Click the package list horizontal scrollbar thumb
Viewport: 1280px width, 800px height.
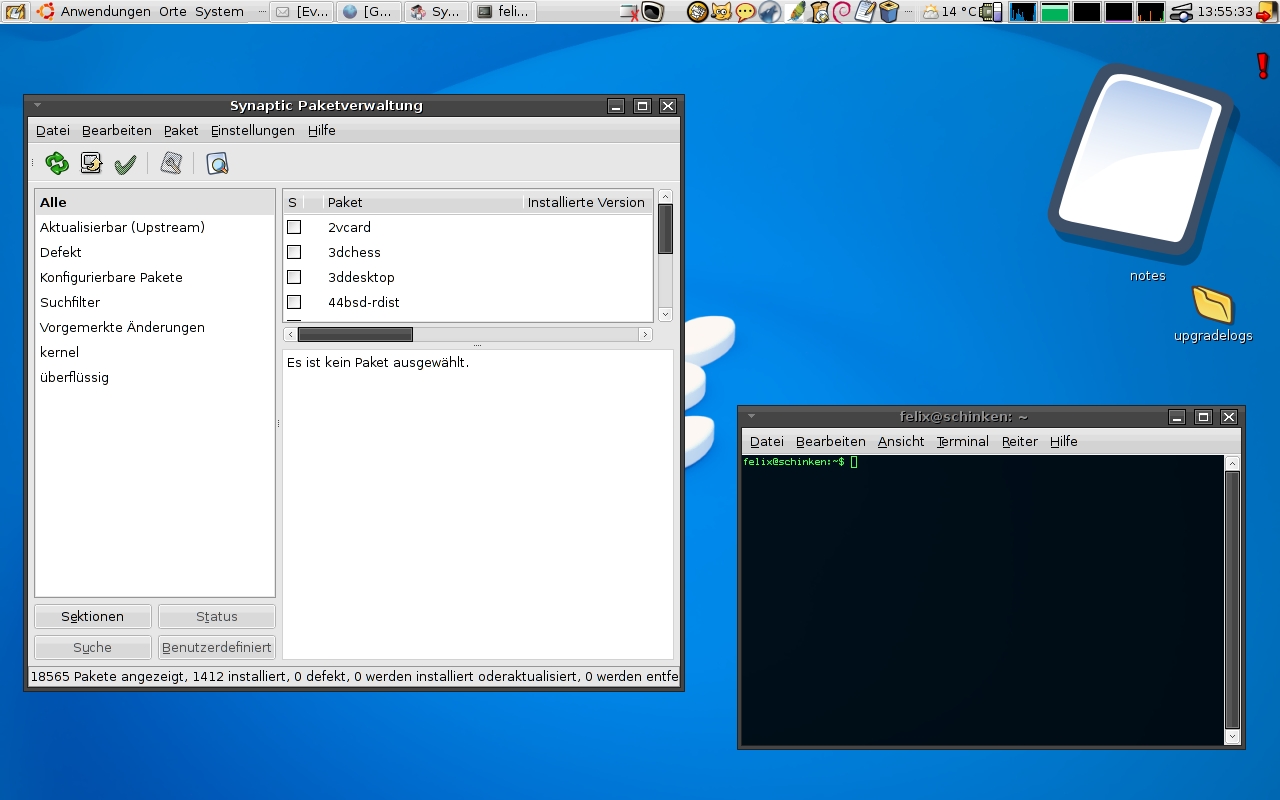pyautogui.click(x=355, y=334)
